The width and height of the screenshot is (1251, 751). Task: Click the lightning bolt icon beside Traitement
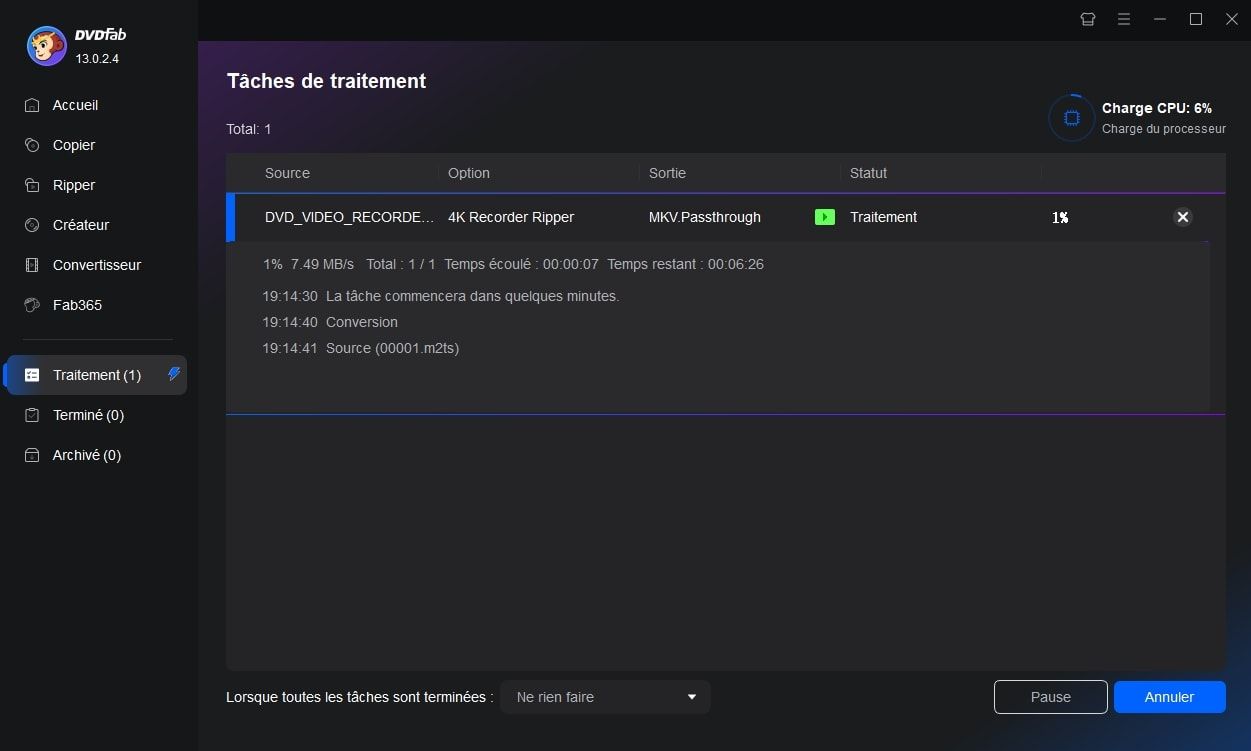pos(174,374)
